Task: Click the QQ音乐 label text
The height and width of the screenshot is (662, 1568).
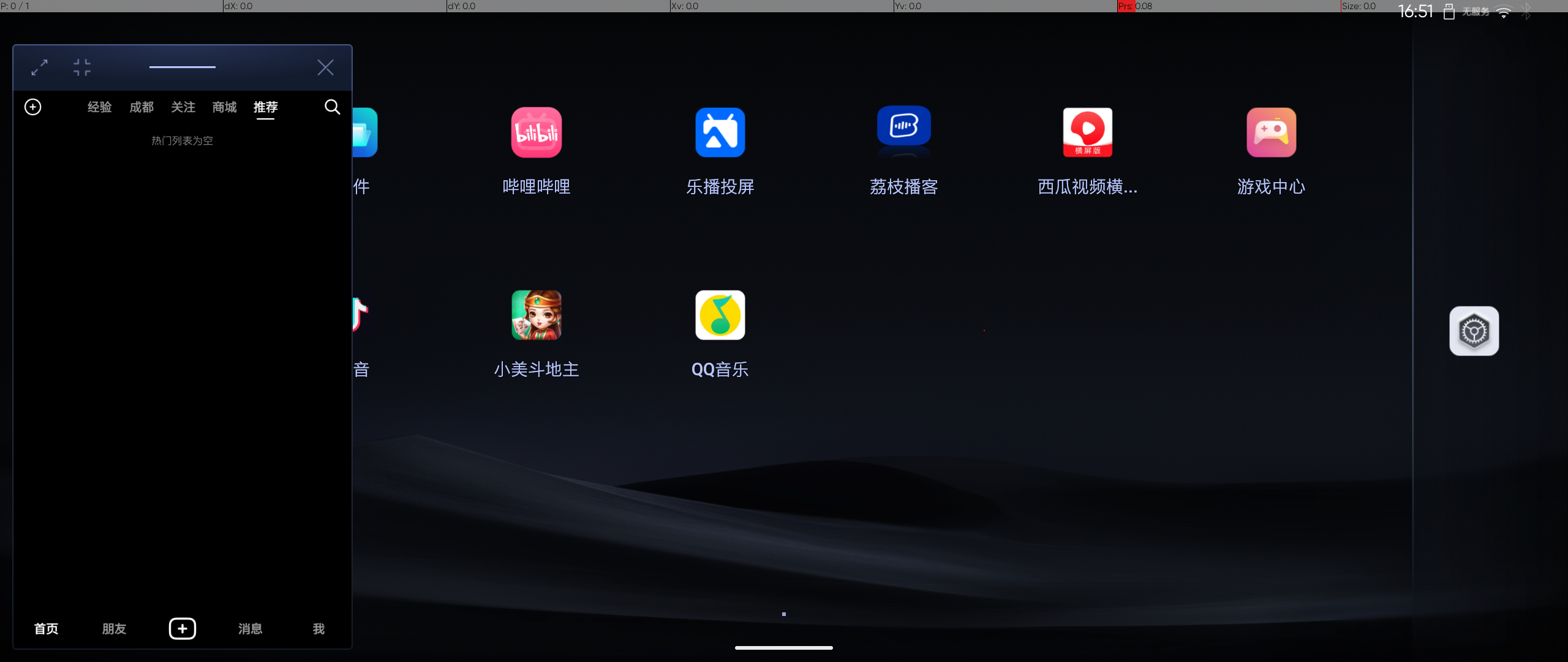Action: tap(720, 370)
